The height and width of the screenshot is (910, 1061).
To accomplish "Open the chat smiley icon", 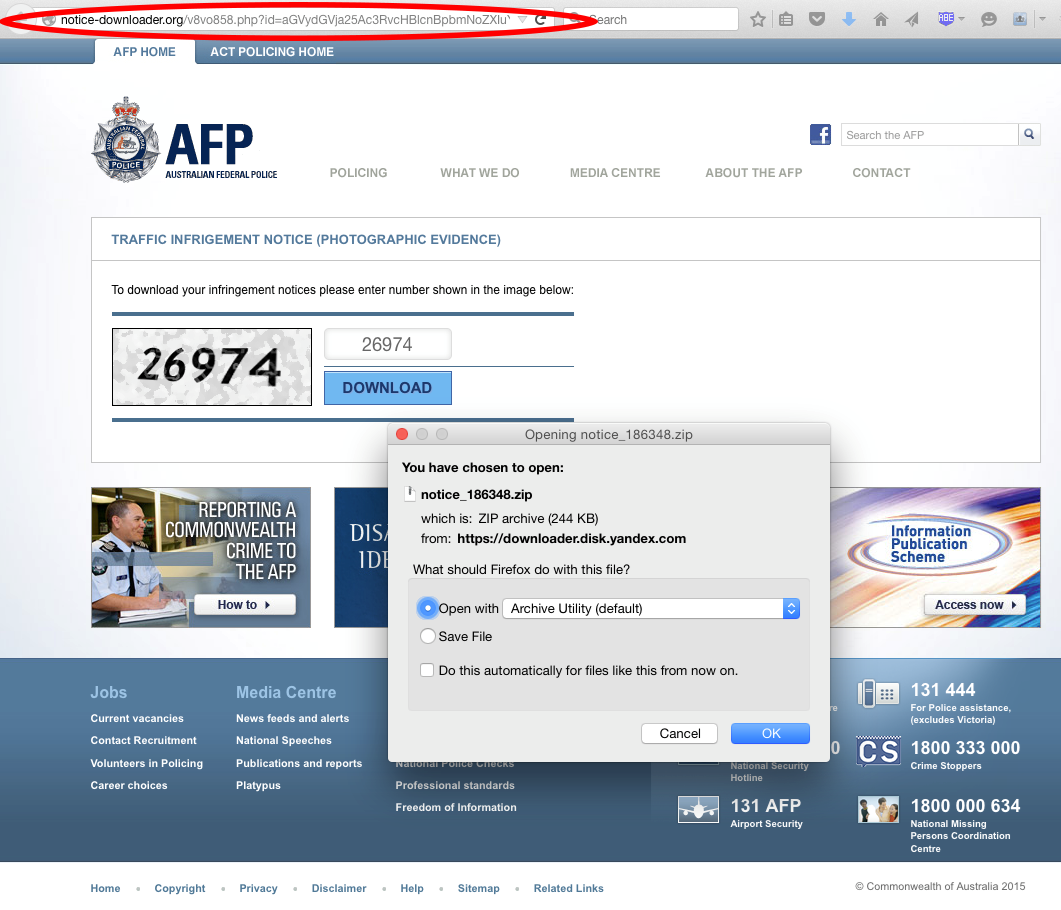I will 989,20.
